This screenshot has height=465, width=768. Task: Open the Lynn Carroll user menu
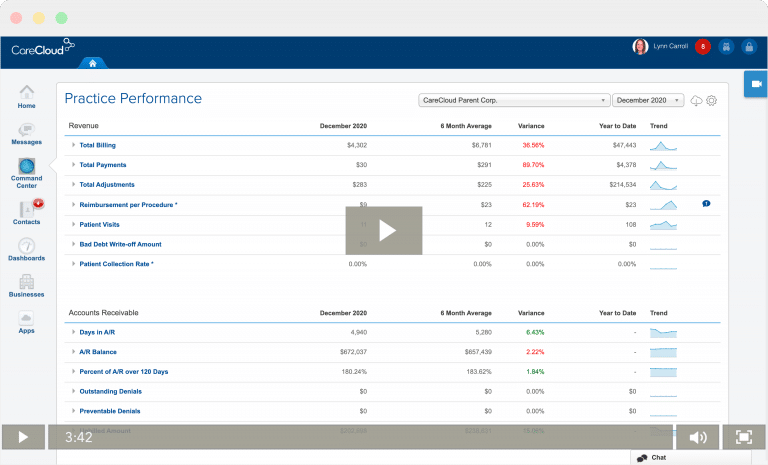coord(661,47)
